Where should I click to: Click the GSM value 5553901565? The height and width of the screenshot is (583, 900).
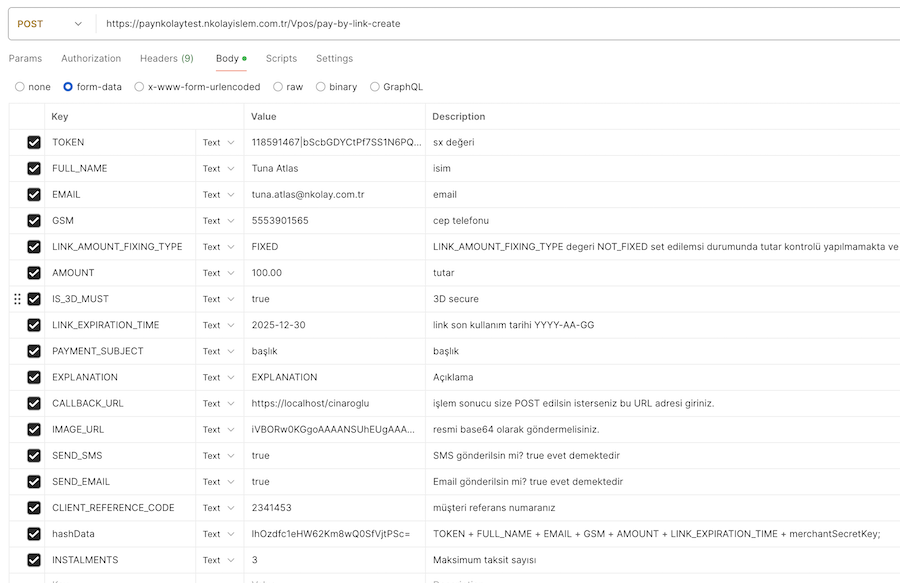[280, 221]
